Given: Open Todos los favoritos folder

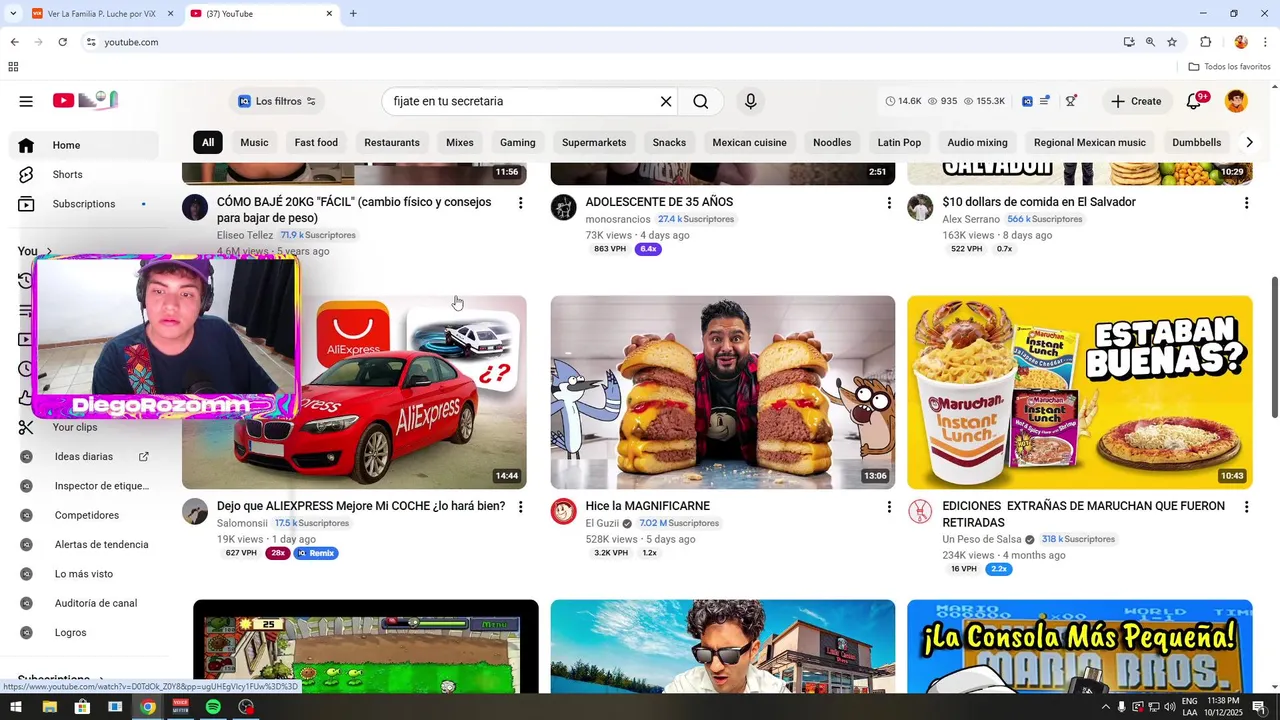Looking at the screenshot, I should coord(1230,67).
